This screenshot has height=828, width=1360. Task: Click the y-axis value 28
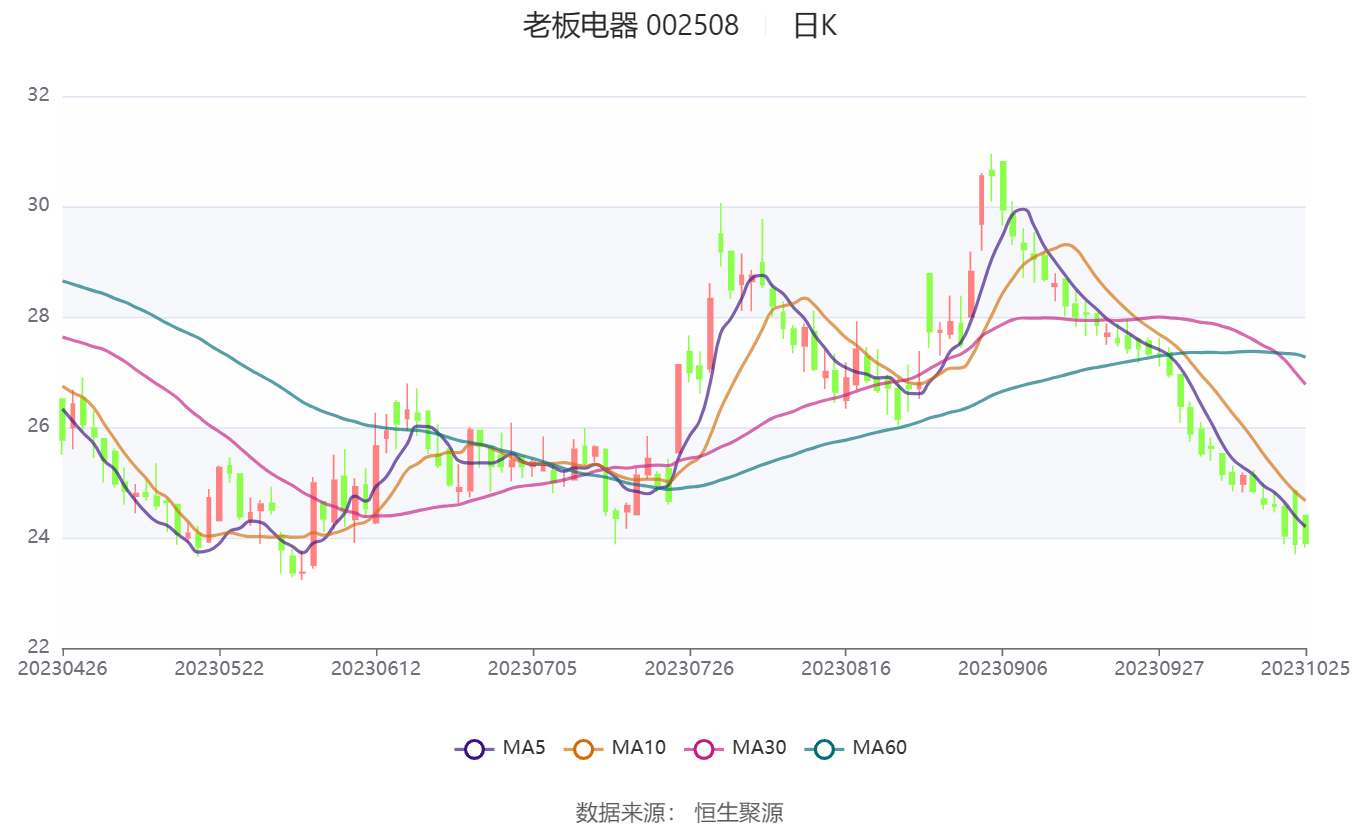38,316
